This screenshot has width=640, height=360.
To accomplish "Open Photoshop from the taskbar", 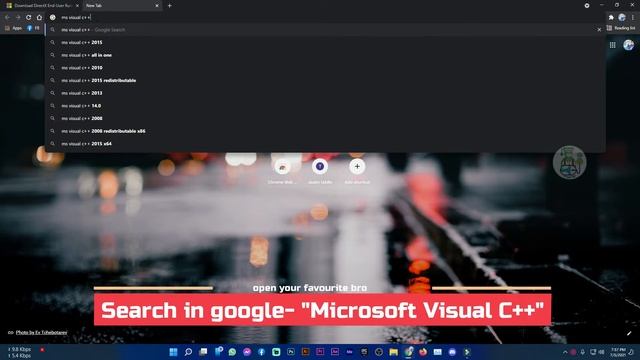I will tap(291, 352).
